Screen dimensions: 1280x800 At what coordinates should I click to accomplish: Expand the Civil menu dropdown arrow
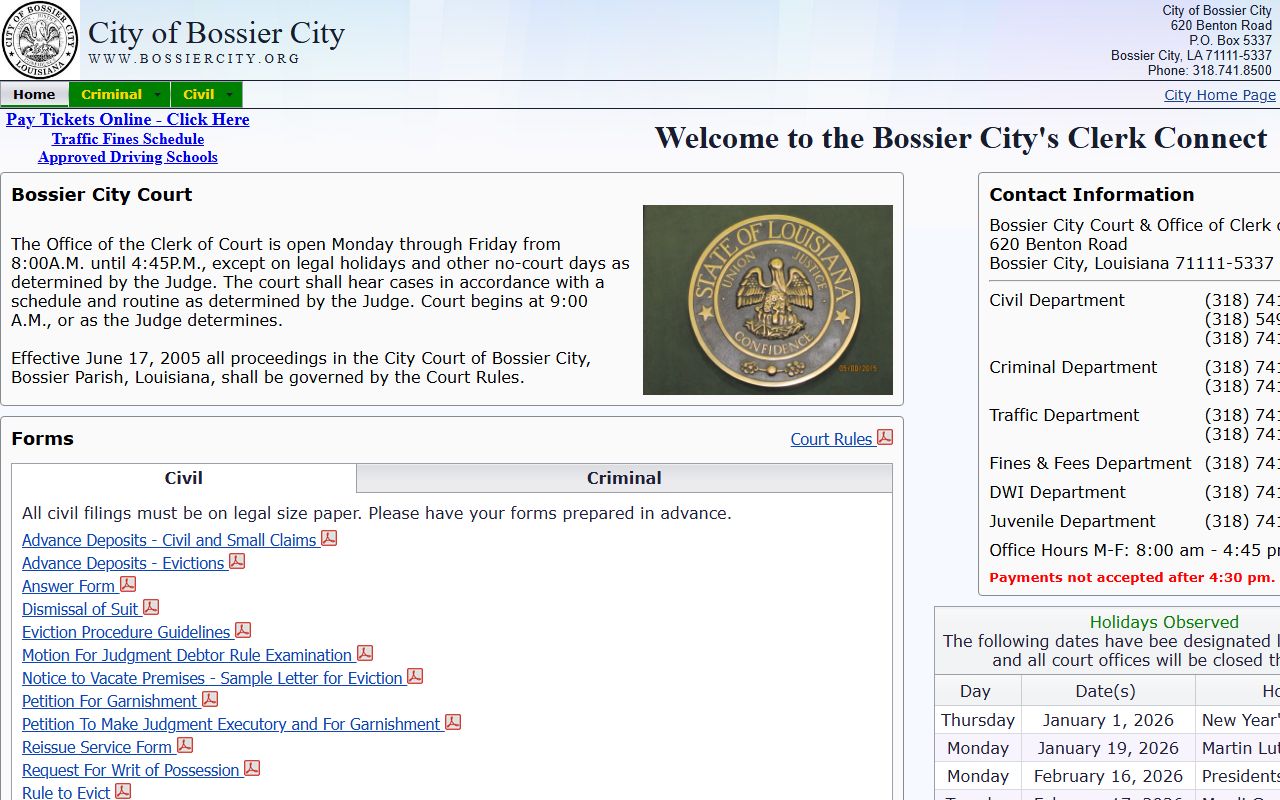[x=229, y=95]
